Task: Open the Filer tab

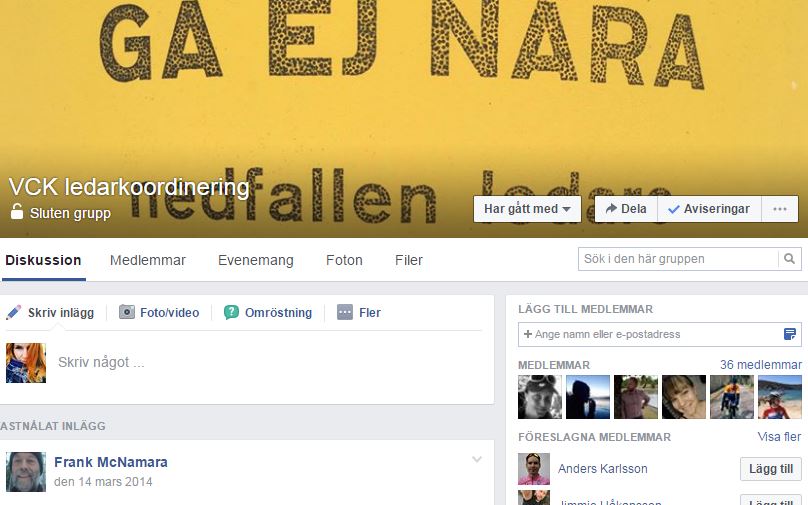Action: pos(409,260)
